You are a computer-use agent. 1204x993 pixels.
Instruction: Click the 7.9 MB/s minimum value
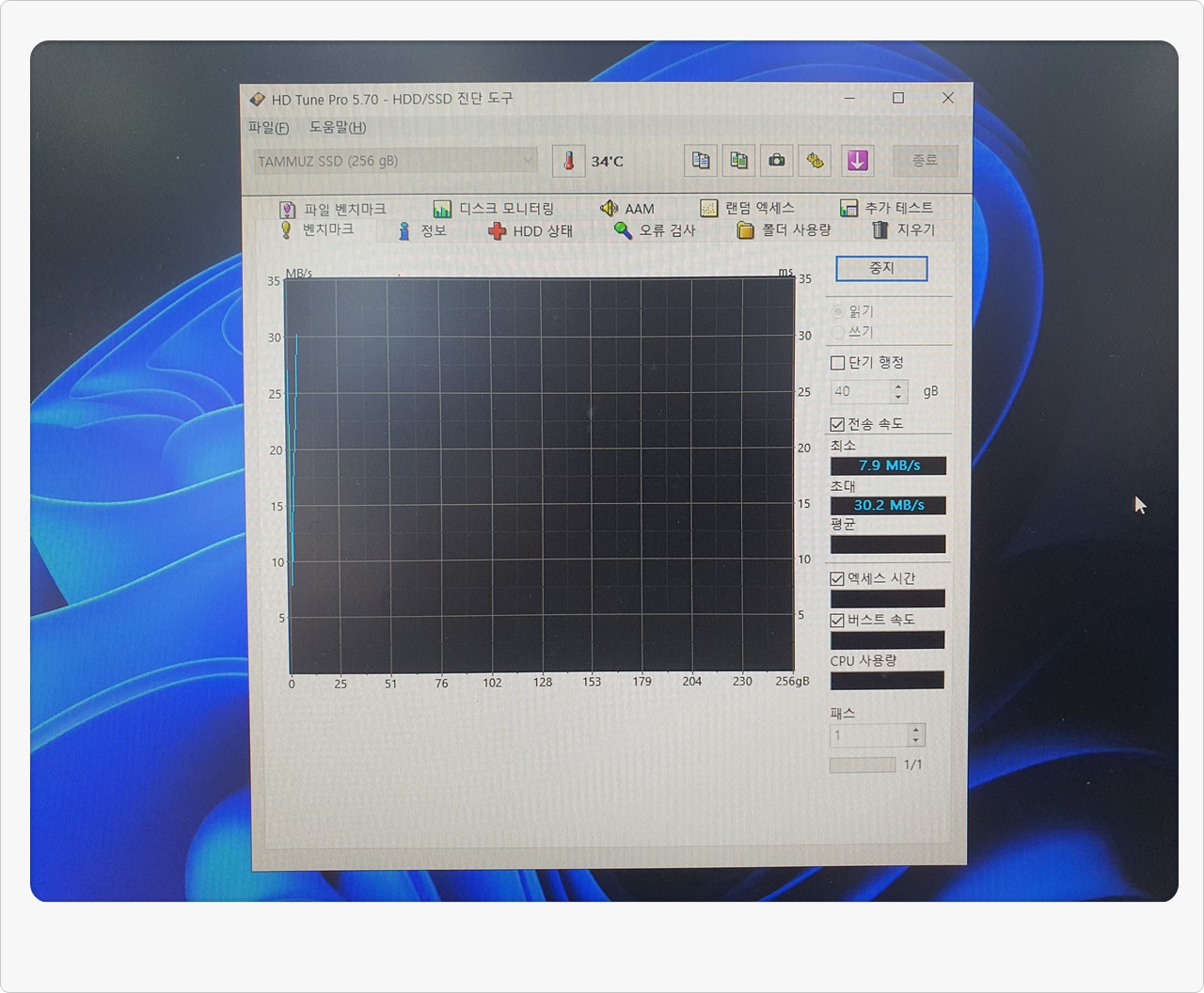click(888, 465)
